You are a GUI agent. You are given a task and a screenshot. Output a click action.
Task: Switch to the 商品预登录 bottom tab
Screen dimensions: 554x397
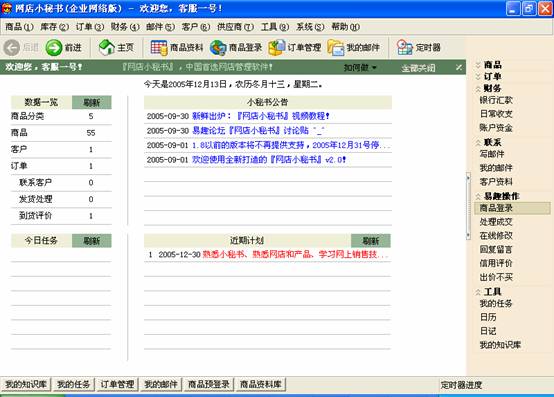click(209, 384)
